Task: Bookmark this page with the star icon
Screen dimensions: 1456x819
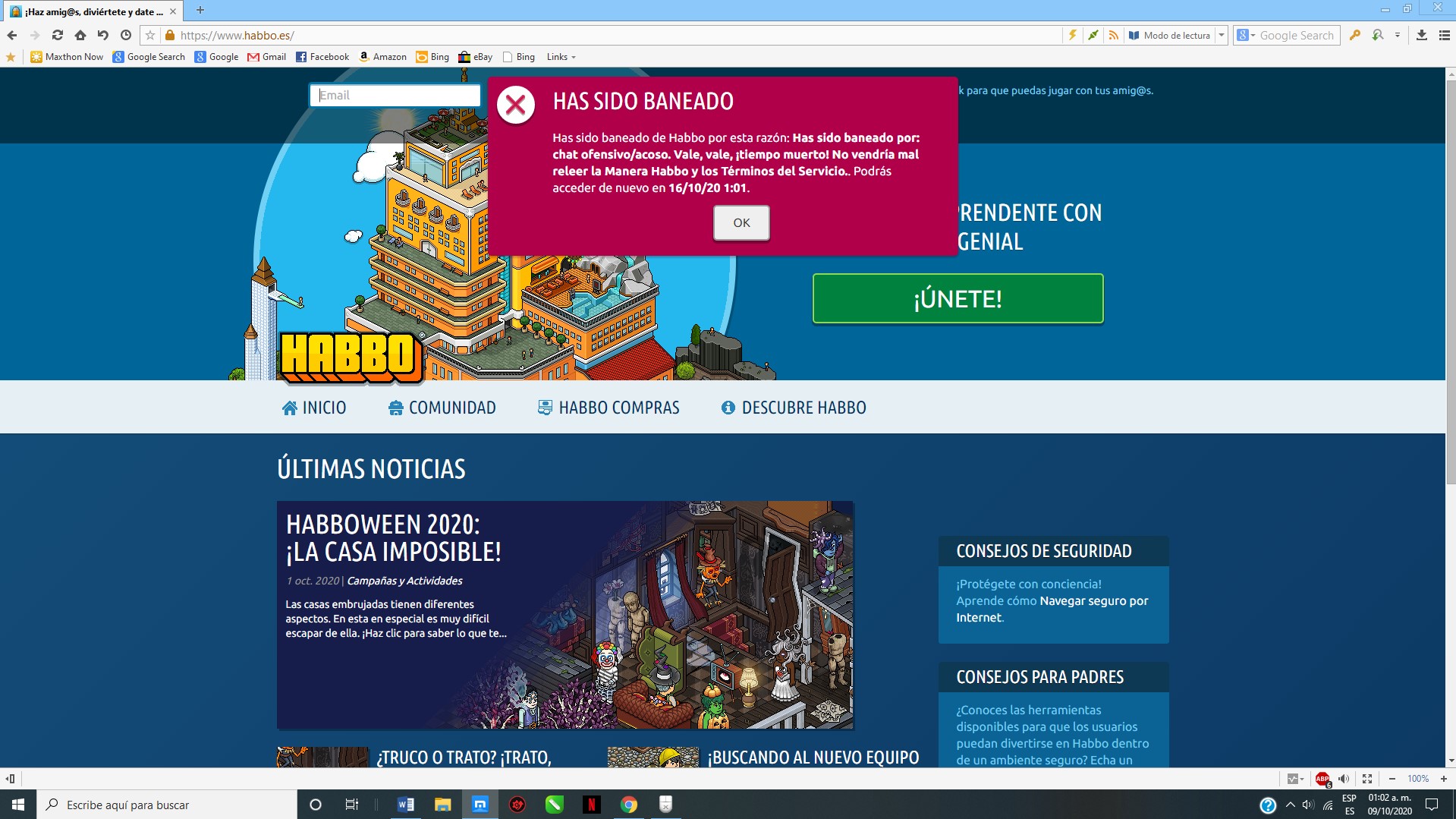Action: coord(150,35)
